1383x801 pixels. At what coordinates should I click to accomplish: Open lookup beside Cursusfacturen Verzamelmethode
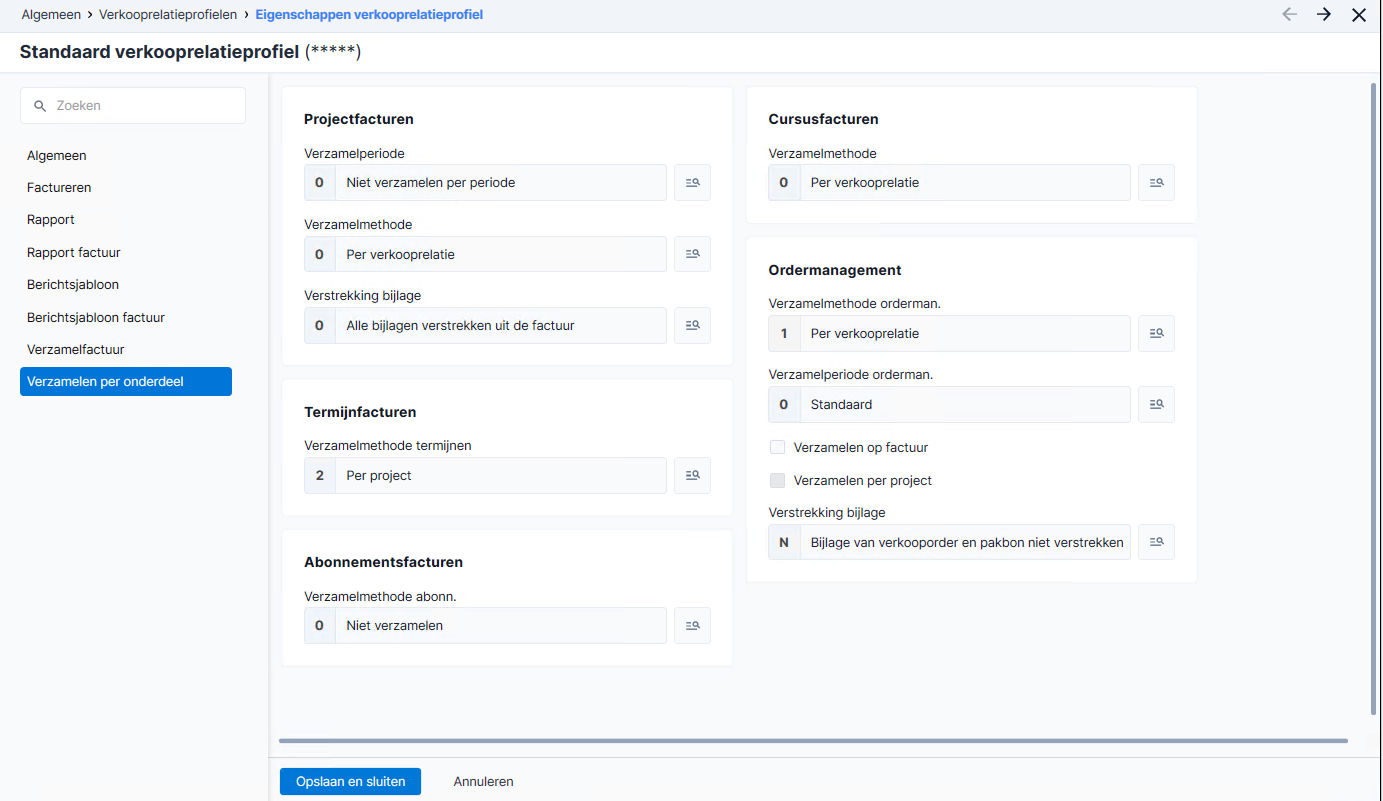1156,183
